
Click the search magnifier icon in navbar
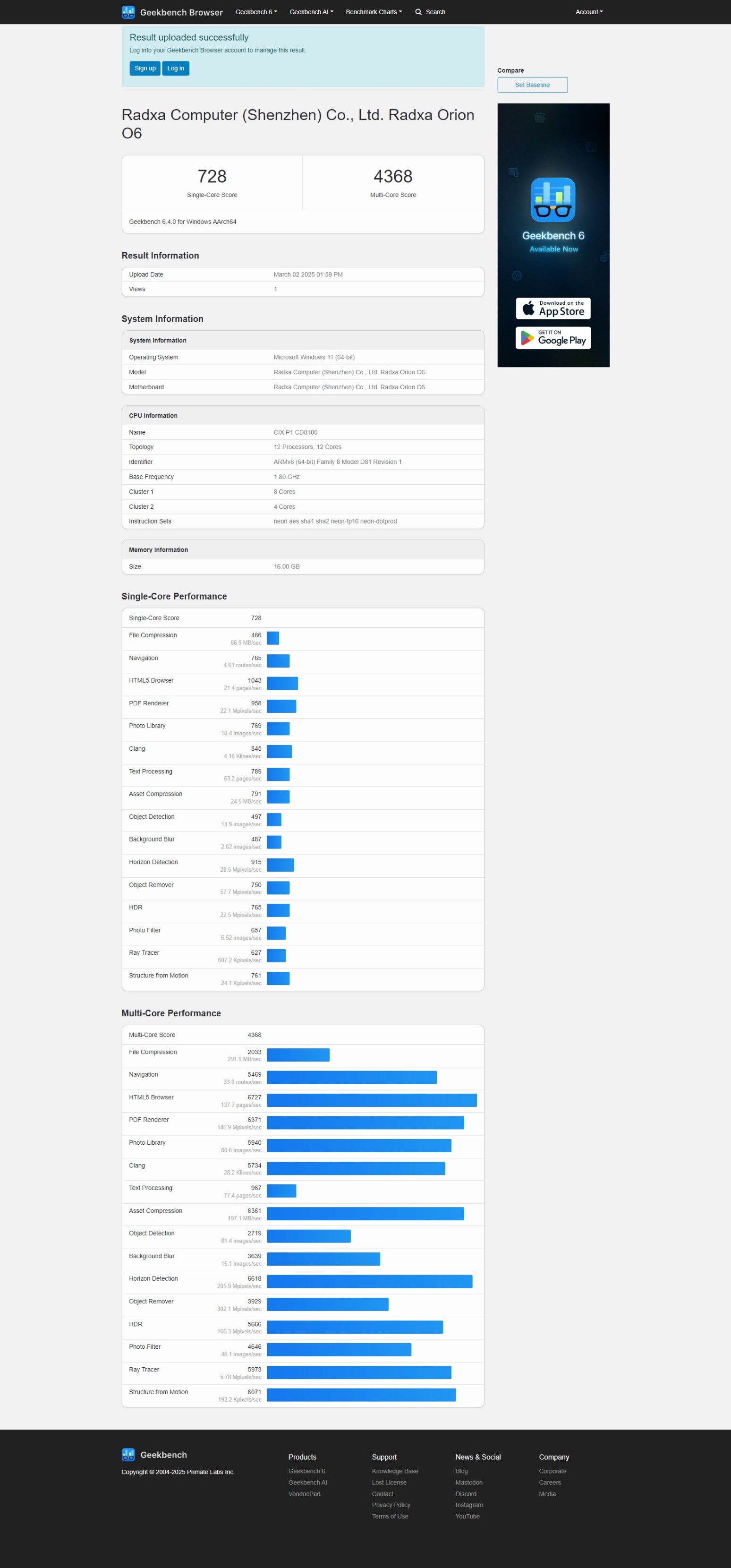tap(418, 12)
